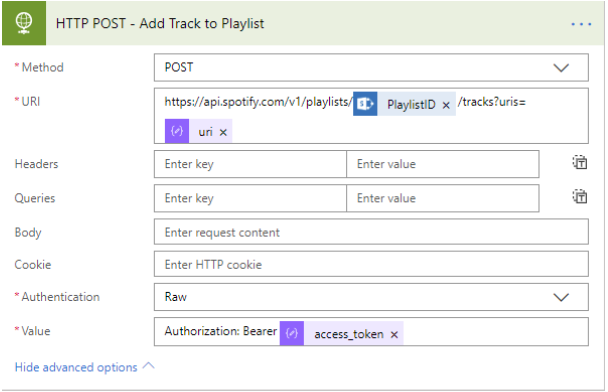Click the expression icon on access_token token
This screenshot has width=608, height=392.
[x=292, y=333]
